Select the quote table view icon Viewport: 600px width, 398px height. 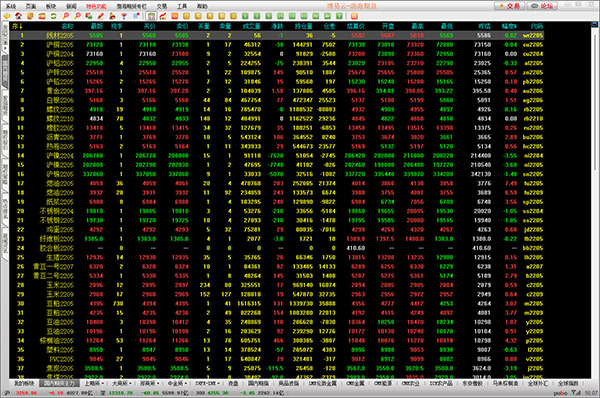pos(152,16)
